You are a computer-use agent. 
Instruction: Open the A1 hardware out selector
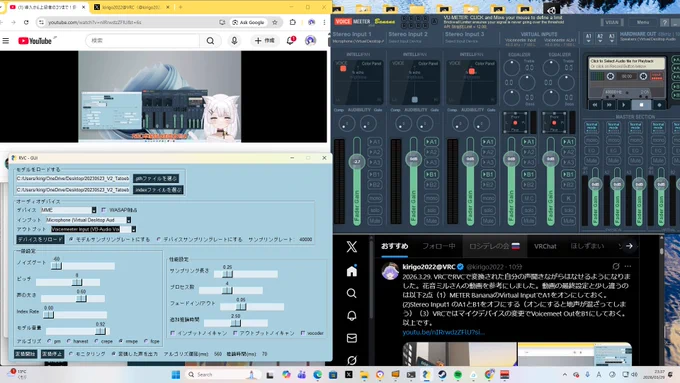[588, 38]
